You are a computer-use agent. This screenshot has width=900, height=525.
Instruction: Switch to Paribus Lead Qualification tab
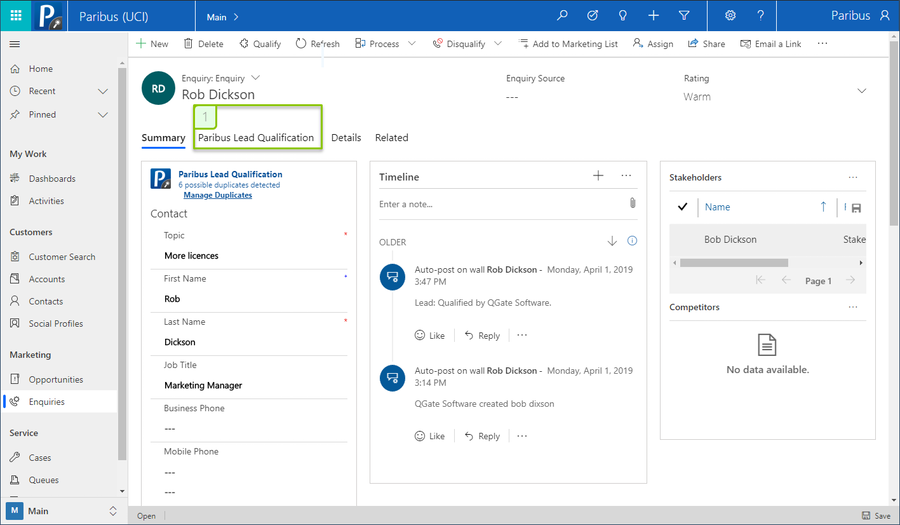click(256, 138)
